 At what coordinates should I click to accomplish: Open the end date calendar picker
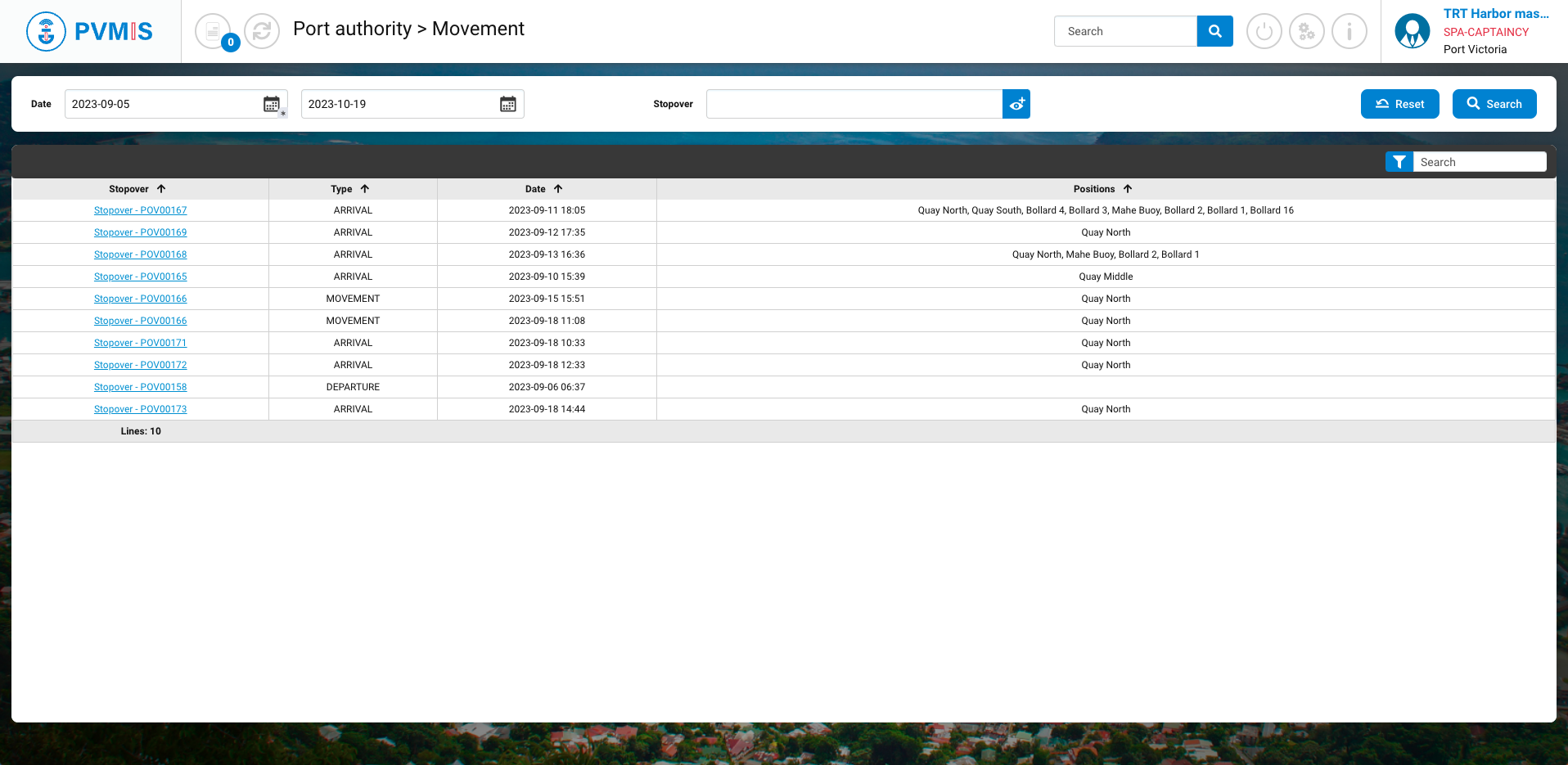[x=508, y=104]
